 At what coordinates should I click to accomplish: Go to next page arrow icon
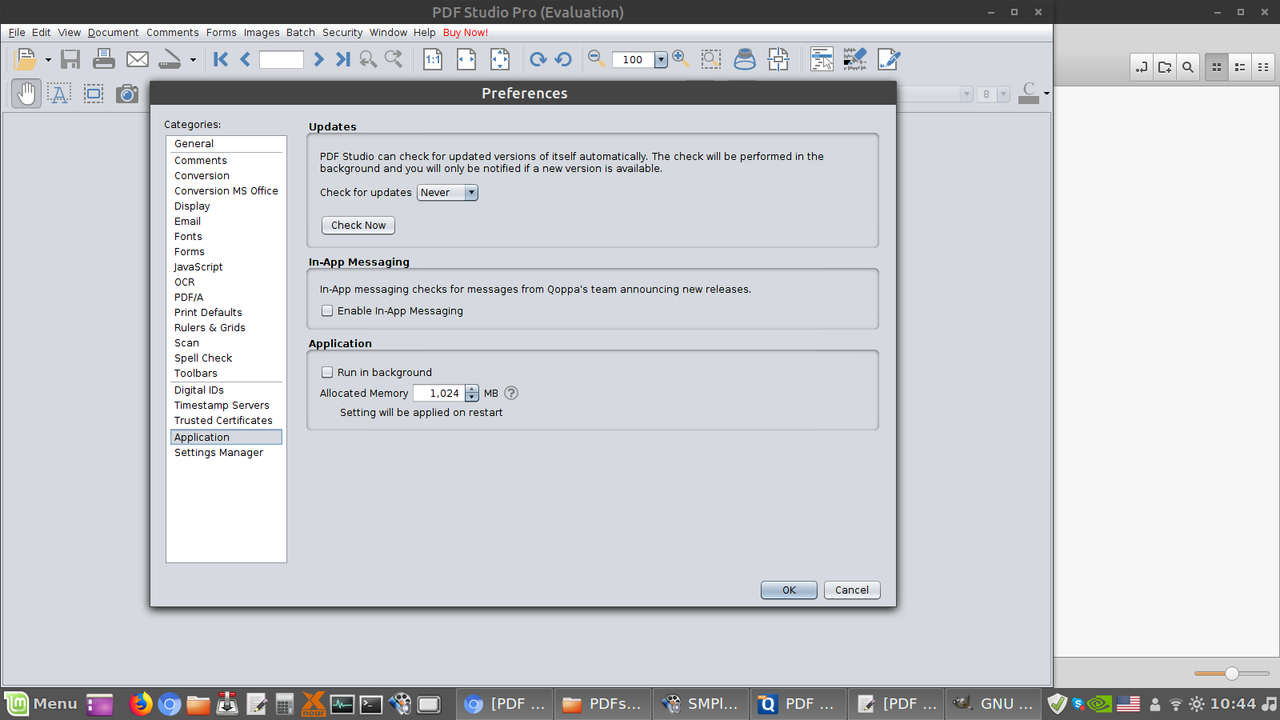[318, 59]
